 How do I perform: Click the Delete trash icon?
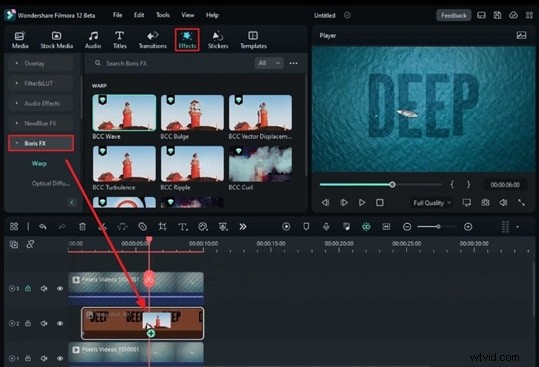point(82,227)
